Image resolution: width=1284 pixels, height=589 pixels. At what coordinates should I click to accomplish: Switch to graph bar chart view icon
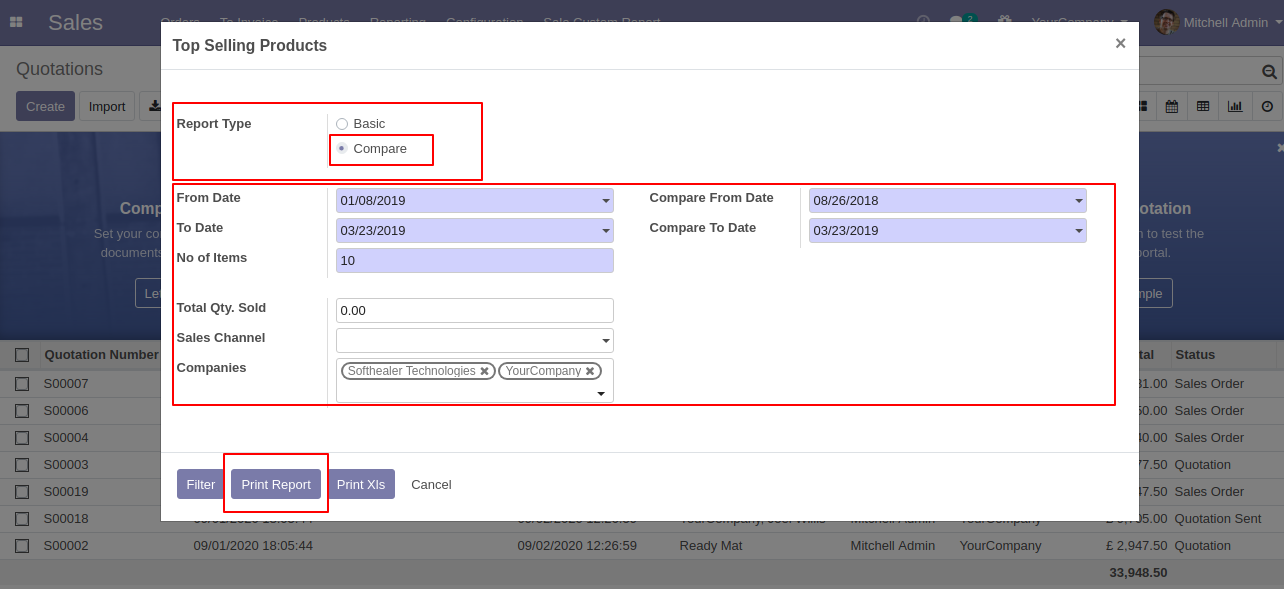click(1235, 106)
